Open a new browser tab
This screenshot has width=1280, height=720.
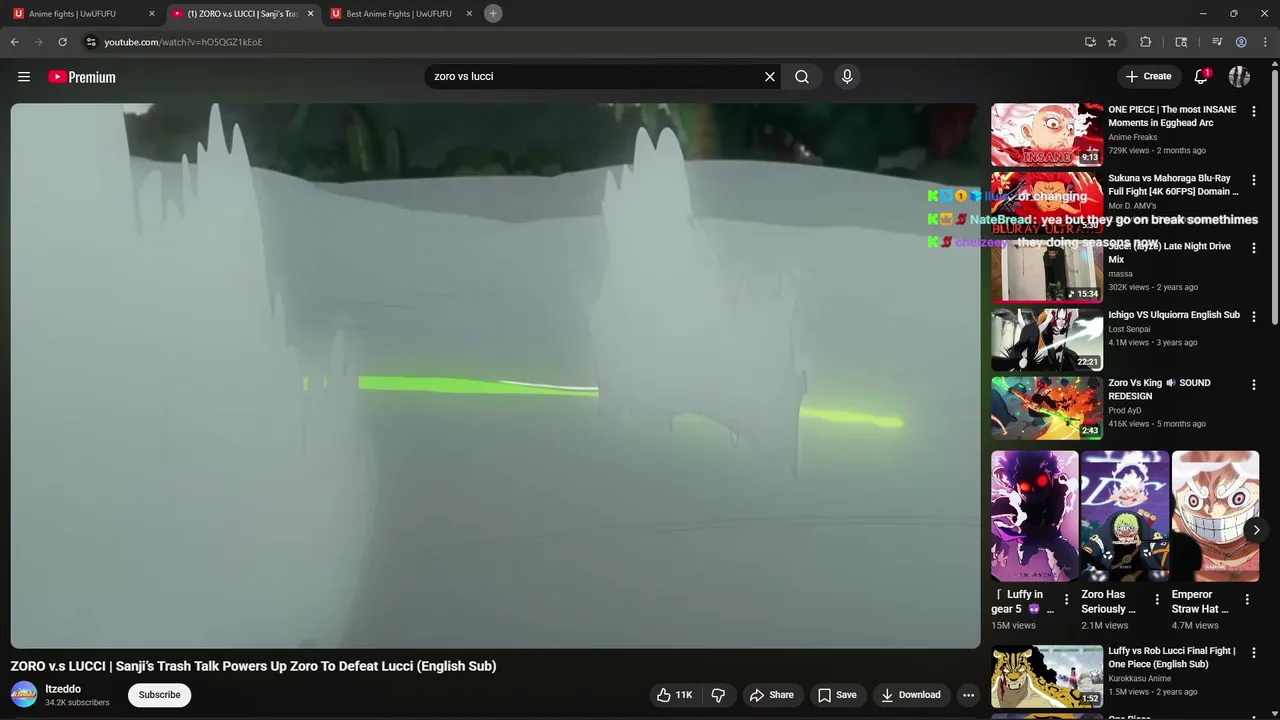coord(493,13)
